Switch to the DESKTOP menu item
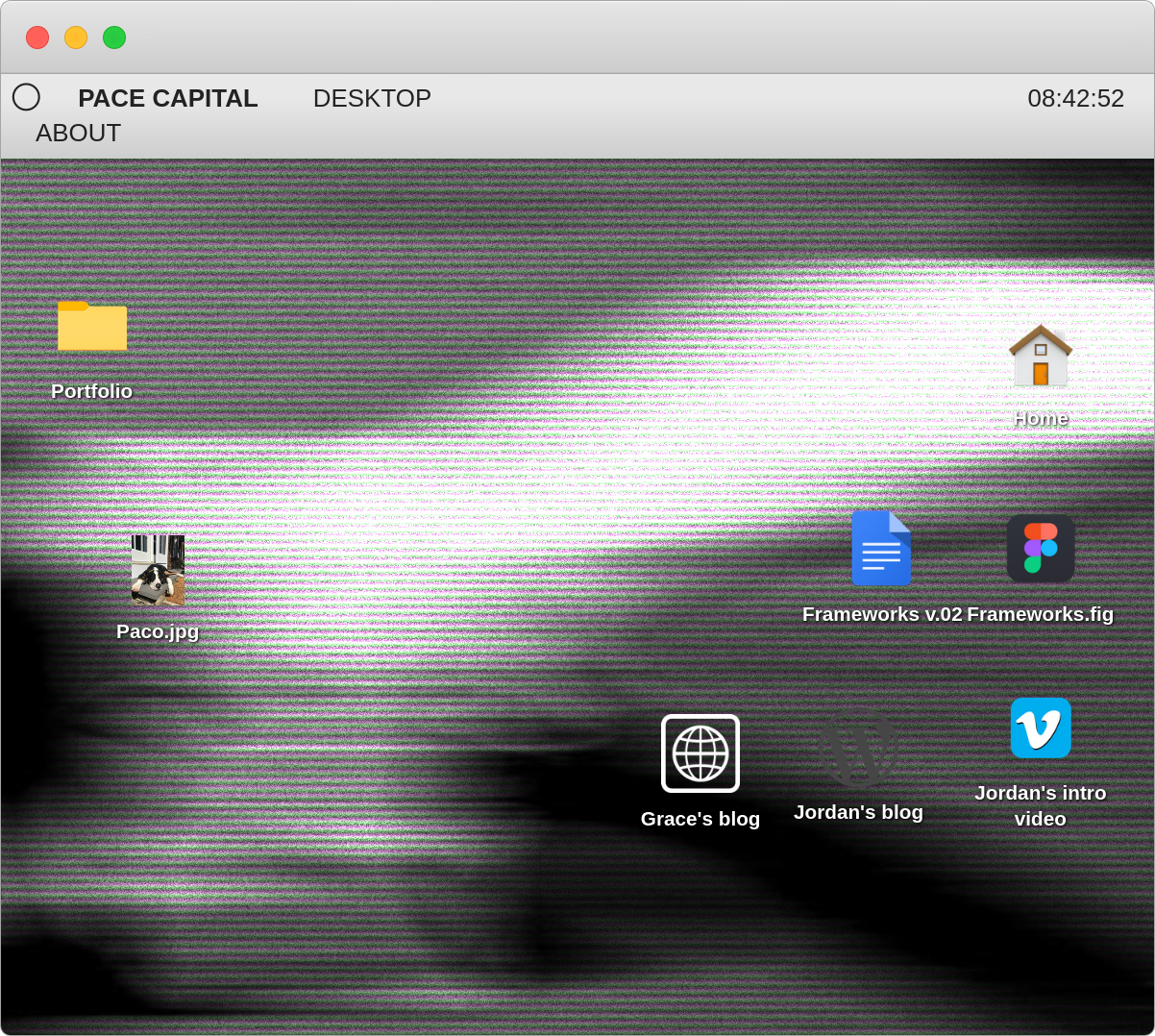The image size is (1155, 1036). (372, 98)
